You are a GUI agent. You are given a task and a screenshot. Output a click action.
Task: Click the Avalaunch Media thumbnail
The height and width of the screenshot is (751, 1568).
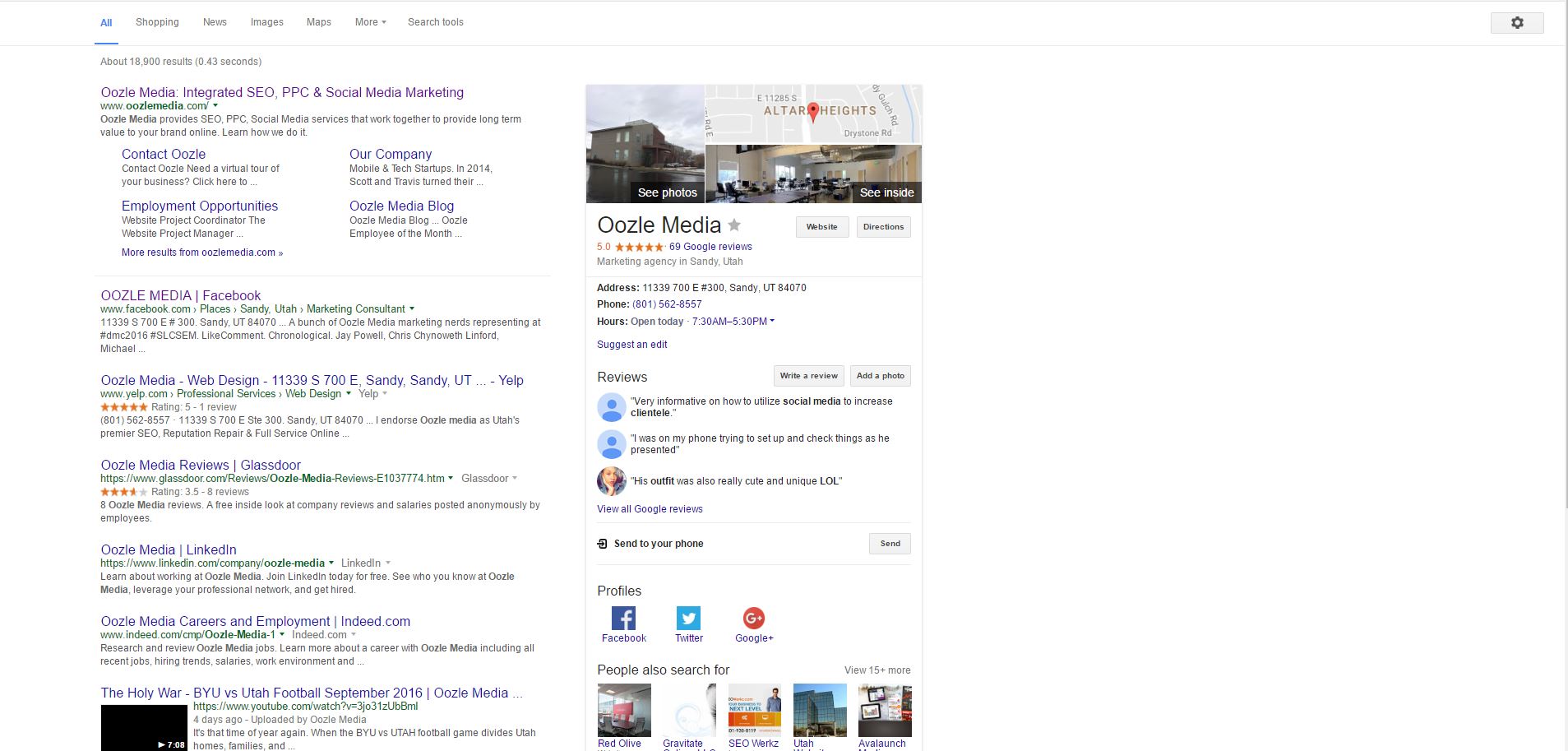point(885,711)
